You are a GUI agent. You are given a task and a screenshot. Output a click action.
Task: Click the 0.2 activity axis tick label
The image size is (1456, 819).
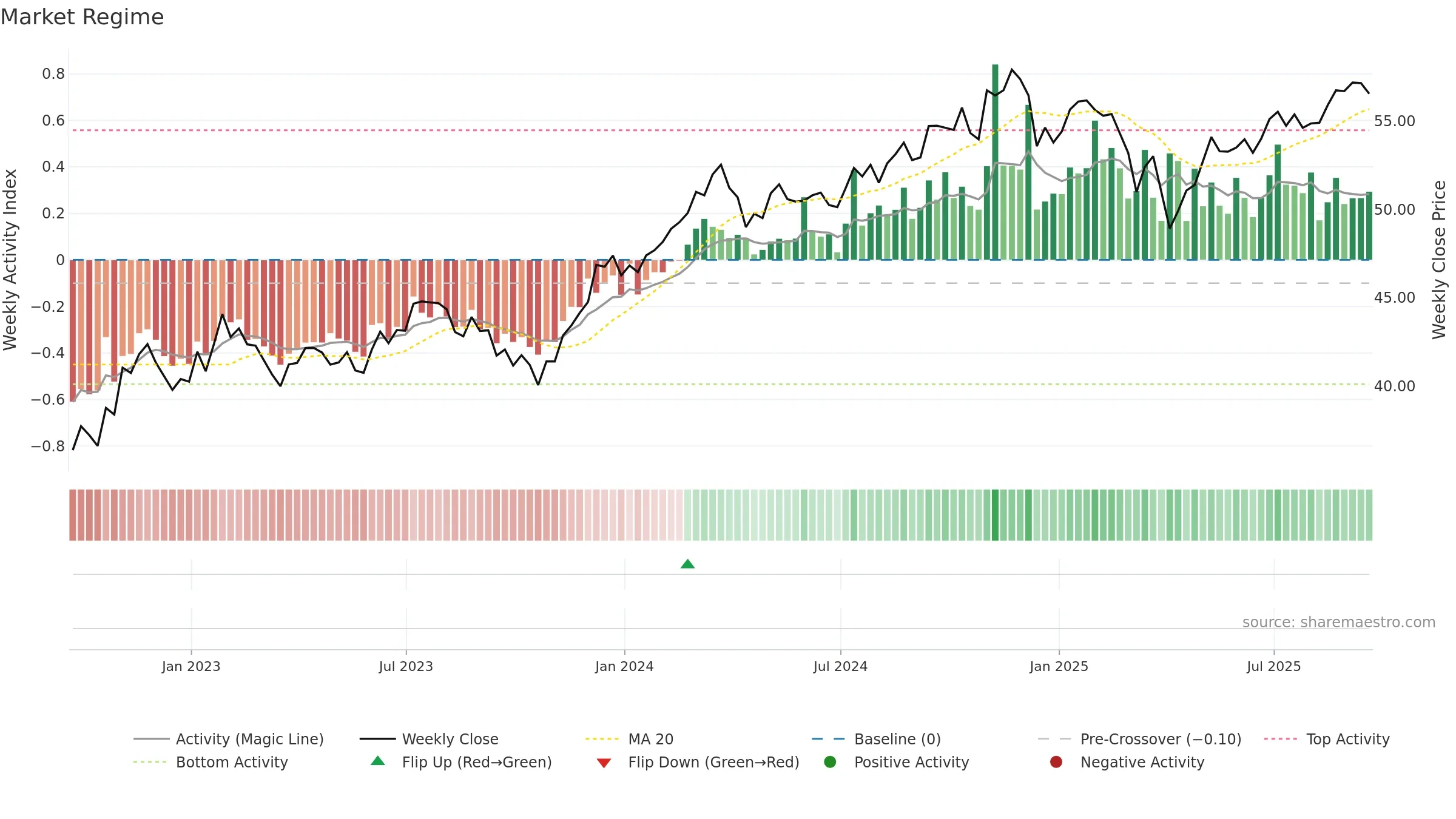click(x=53, y=214)
